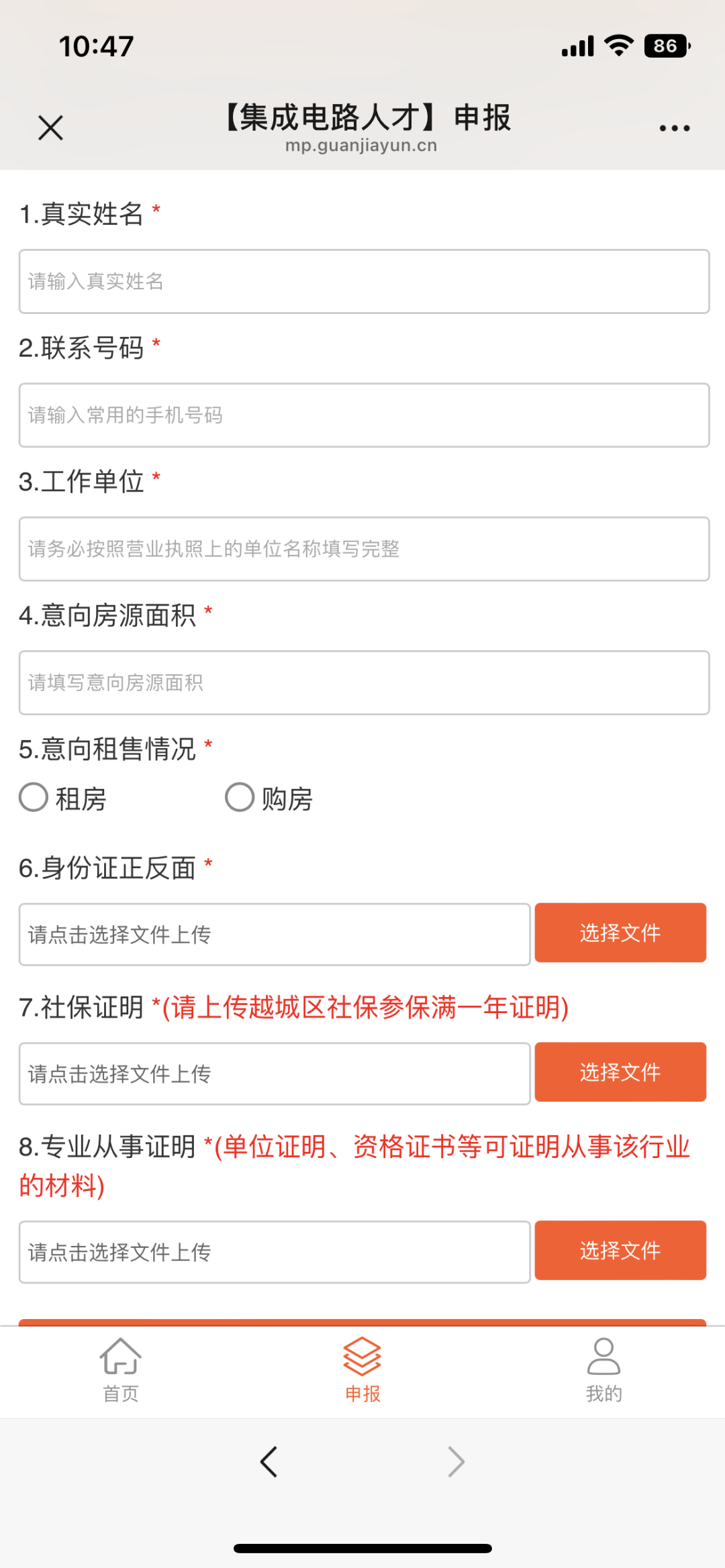
Task: Go back with the left arrow
Action: click(269, 1461)
